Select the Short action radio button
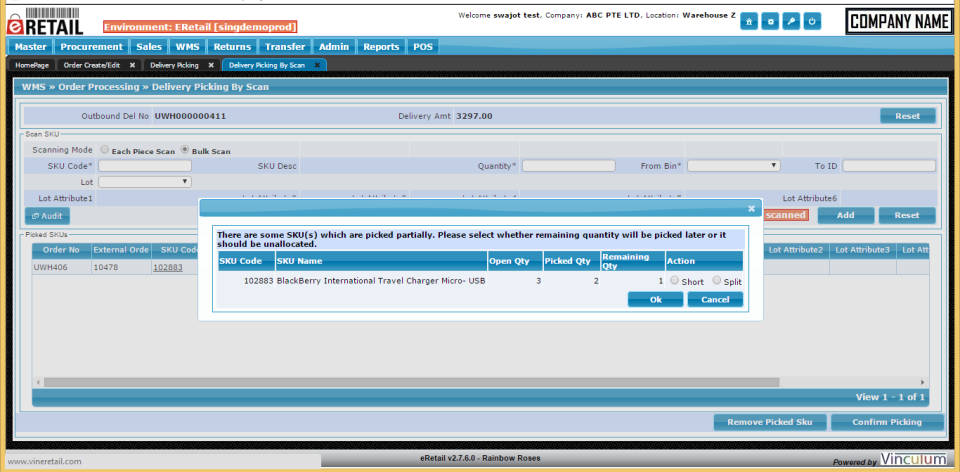960x472 pixels. pyautogui.click(x=674, y=281)
